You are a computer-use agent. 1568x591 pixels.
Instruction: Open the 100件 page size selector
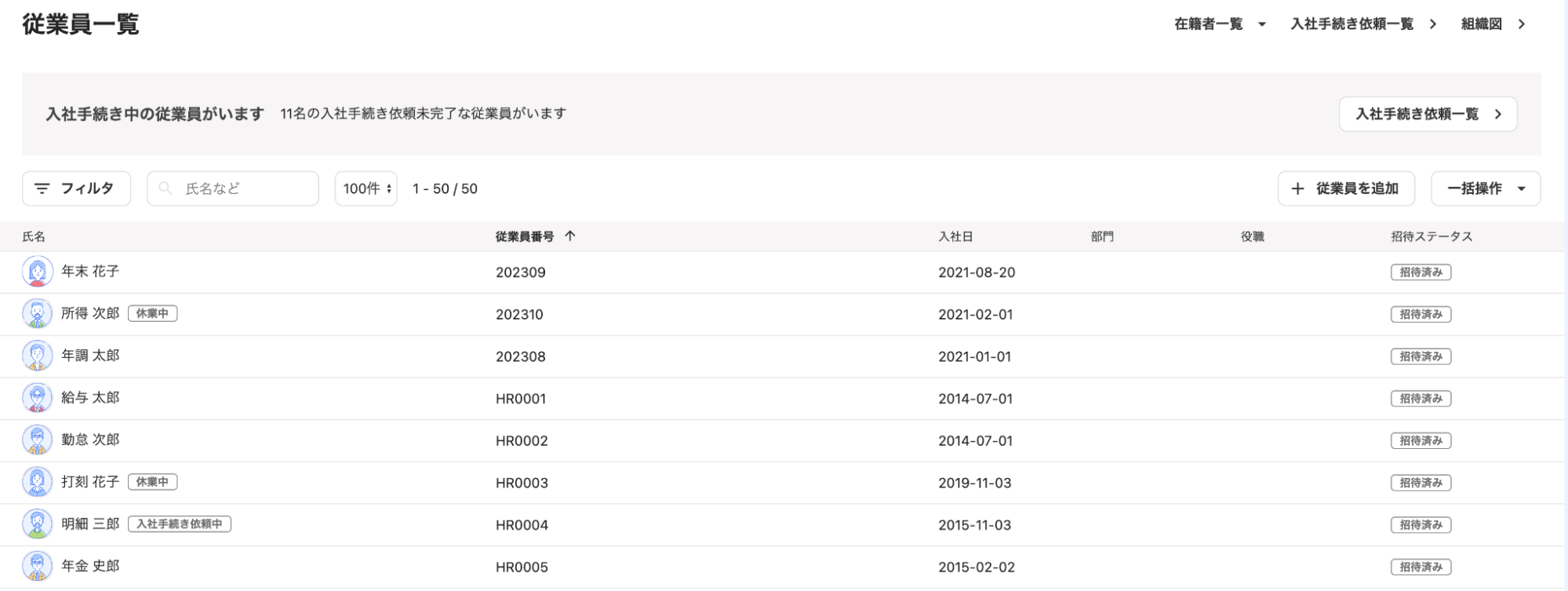366,188
